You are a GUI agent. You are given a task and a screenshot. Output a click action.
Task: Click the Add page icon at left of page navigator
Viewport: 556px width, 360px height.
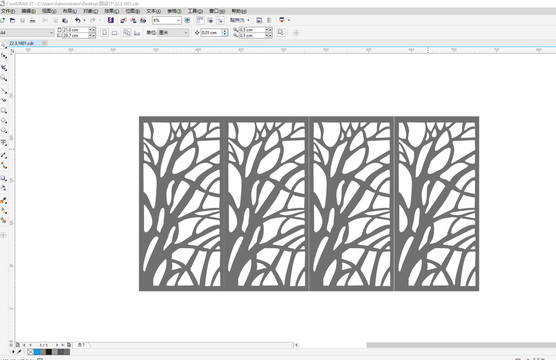(17, 345)
